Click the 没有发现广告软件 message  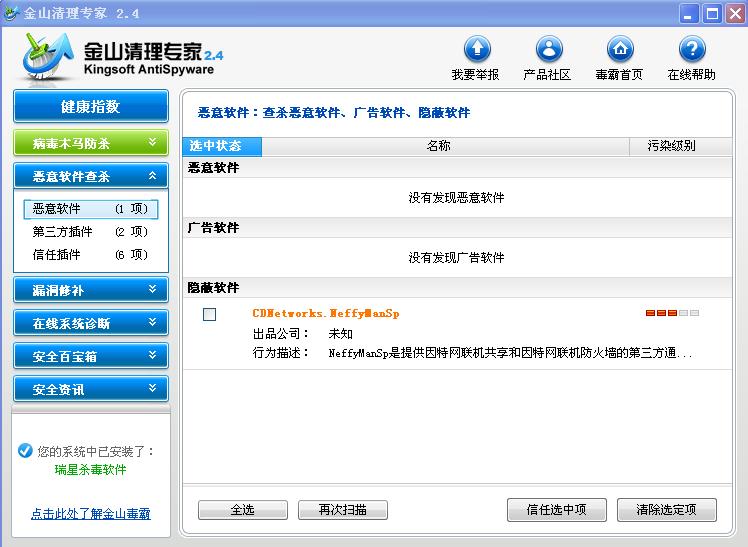coord(457,258)
